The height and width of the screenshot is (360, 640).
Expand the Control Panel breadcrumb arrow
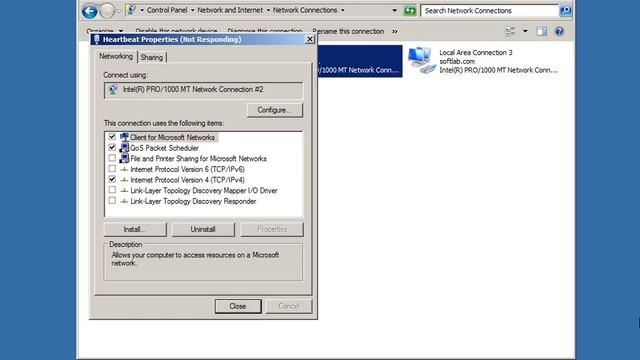coord(192,10)
